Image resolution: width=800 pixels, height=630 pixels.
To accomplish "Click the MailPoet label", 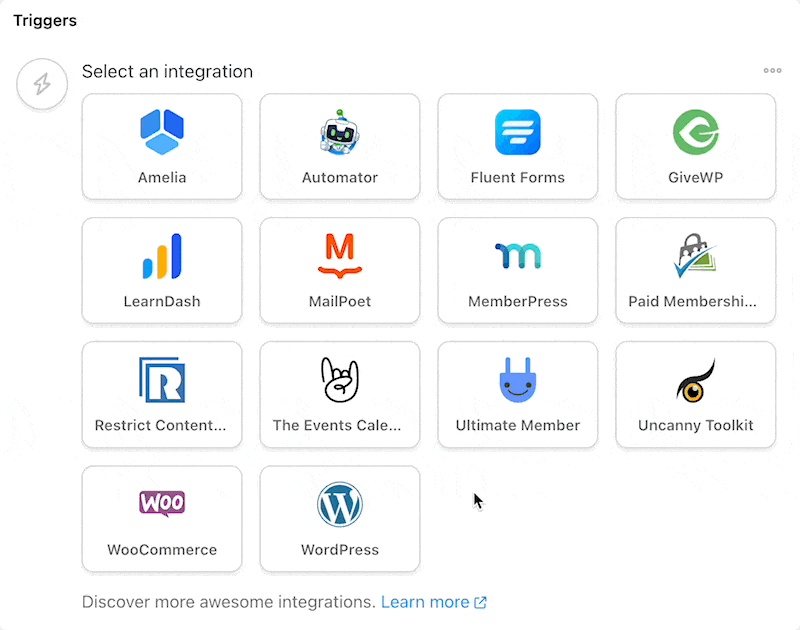I will pyautogui.click(x=340, y=301).
